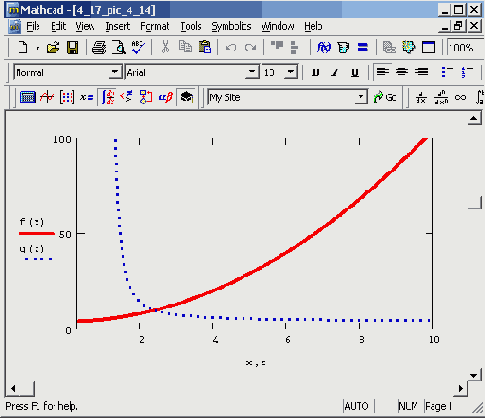This screenshot has width=485, height=418.
Task: Click the Go button beside My Site
Action: pyautogui.click(x=385, y=97)
